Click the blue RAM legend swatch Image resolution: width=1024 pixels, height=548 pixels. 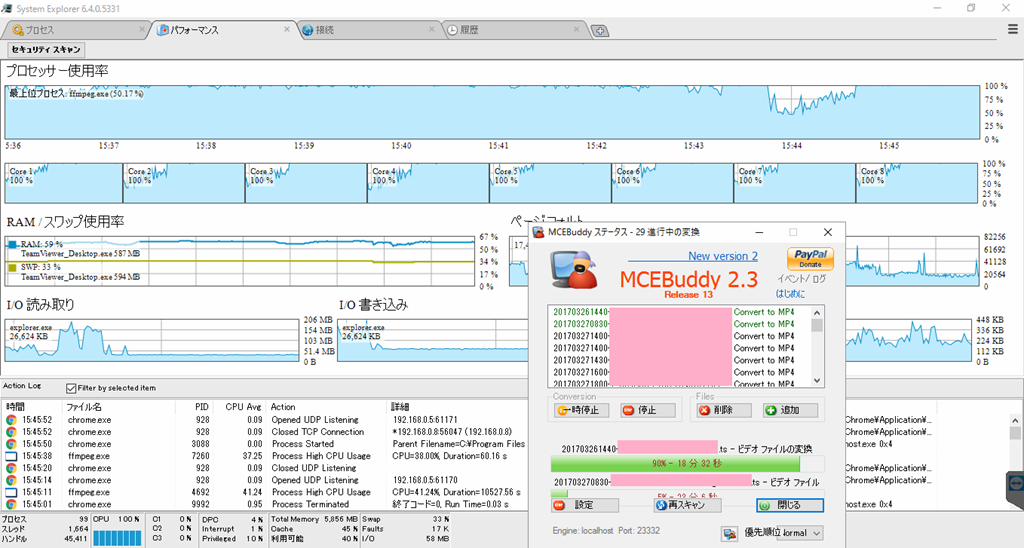coord(12,244)
